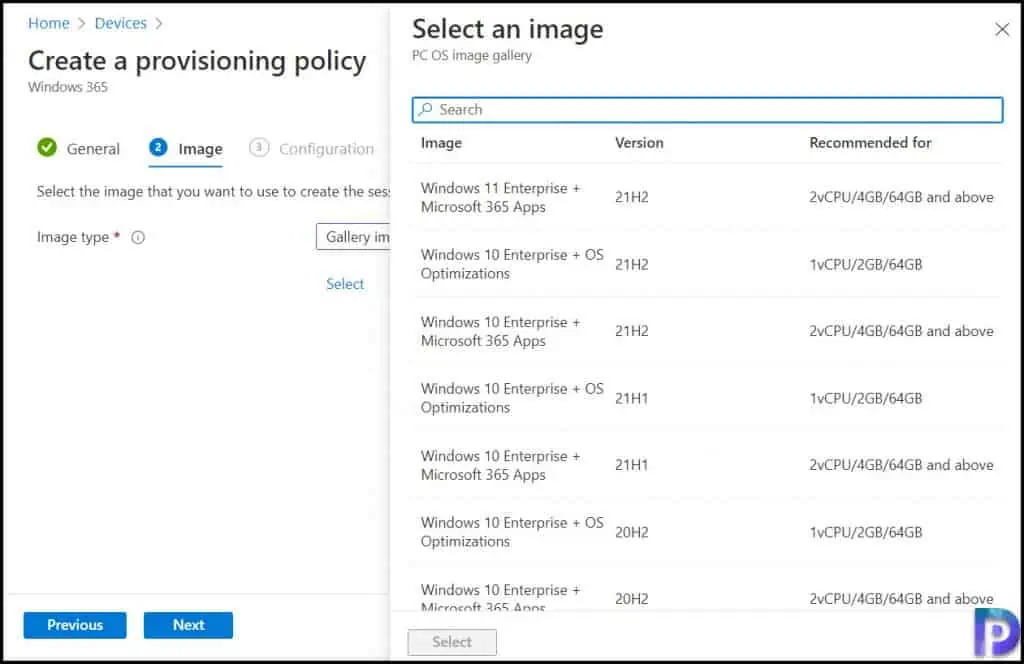1024x664 pixels.
Task: Switch to the Configuration tab
Action: pyautogui.click(x=312, y=149)
